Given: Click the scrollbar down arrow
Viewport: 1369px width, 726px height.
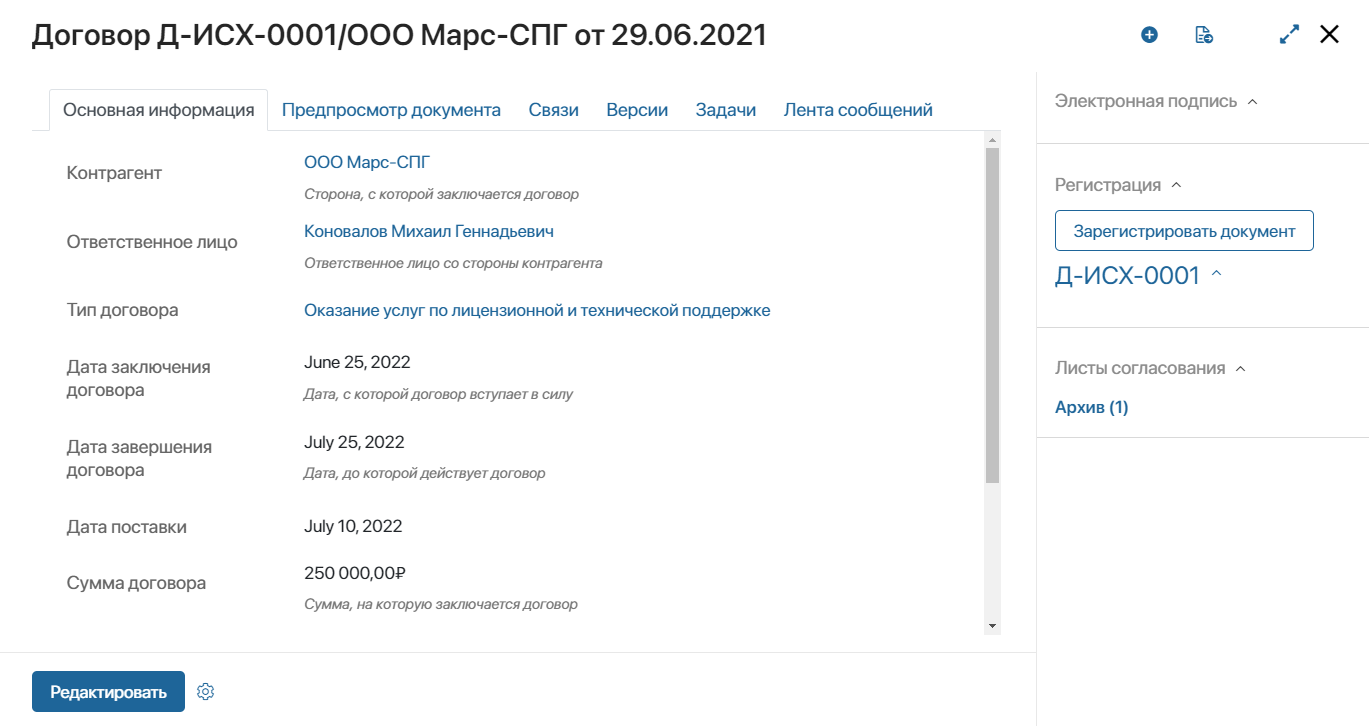Looking at the screenshot, I should (x=992, y=625).
